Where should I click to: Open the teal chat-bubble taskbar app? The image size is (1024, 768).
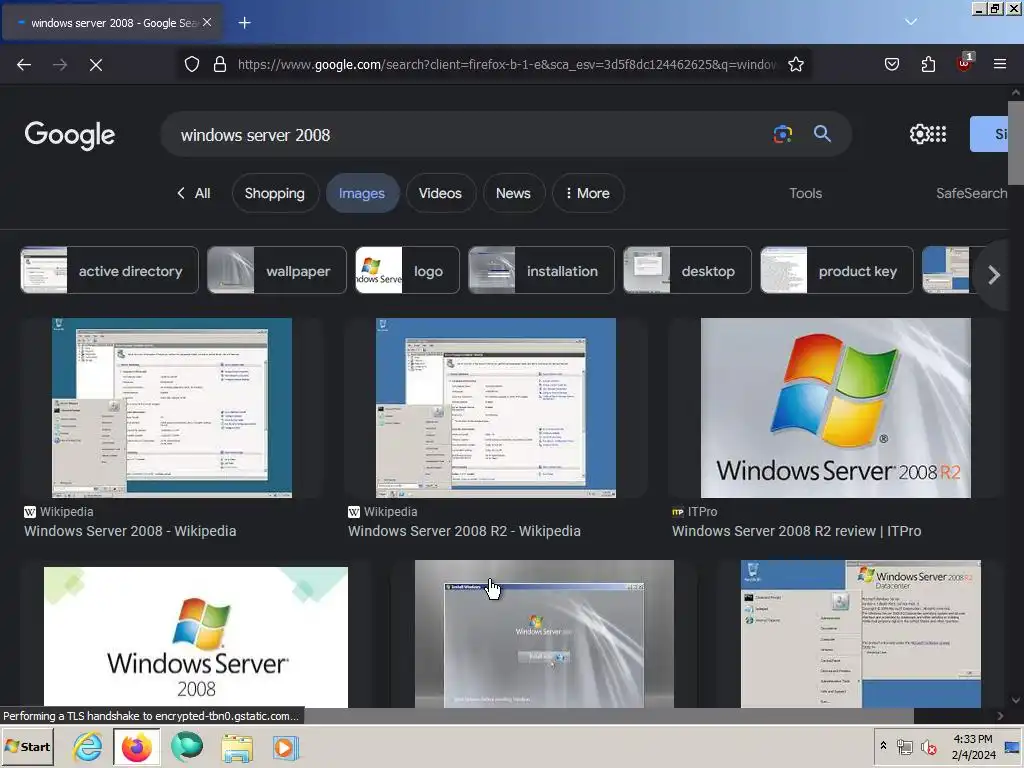(x=187, y=747)
